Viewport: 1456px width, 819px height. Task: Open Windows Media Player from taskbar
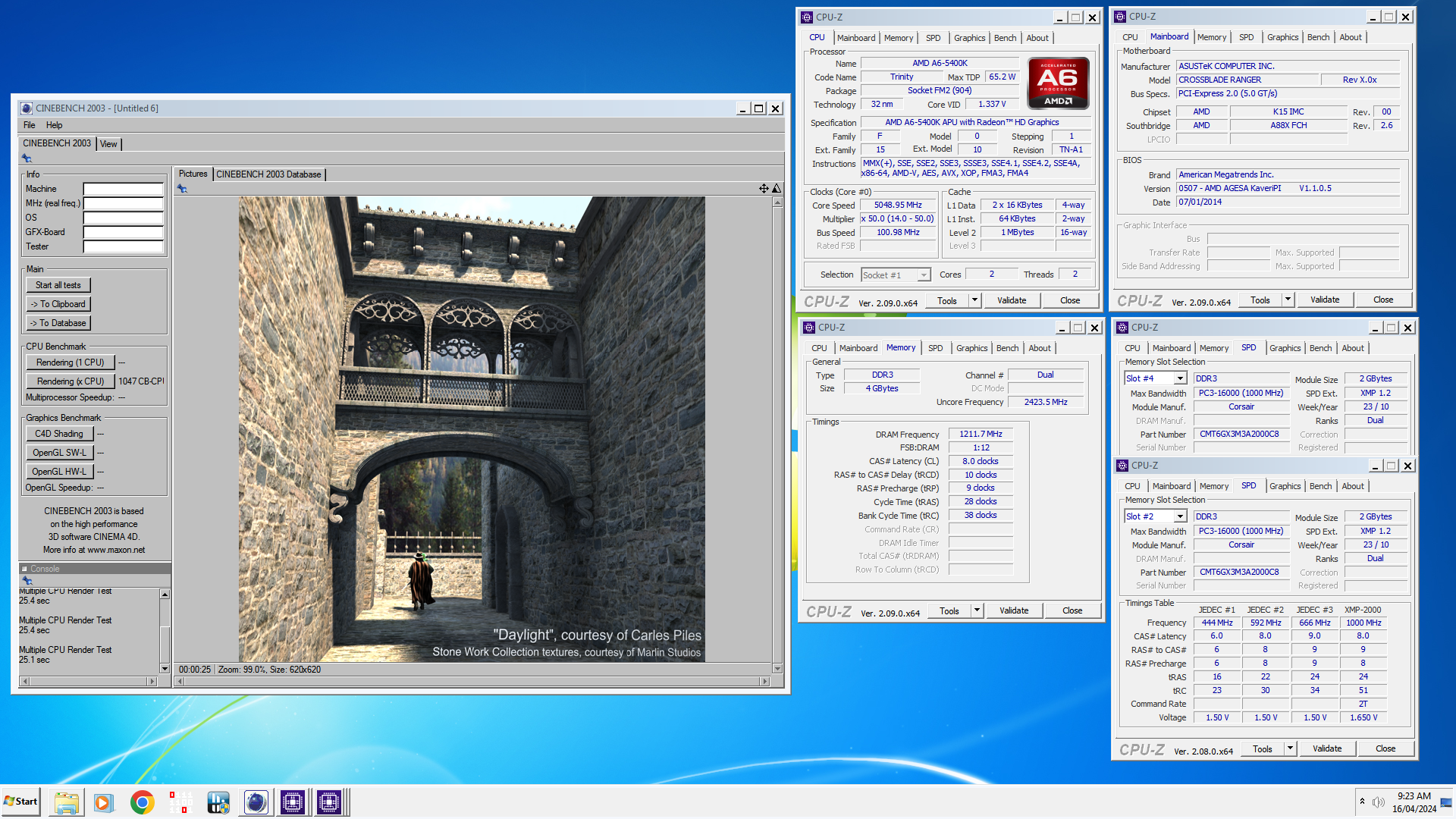pos(103,802)
